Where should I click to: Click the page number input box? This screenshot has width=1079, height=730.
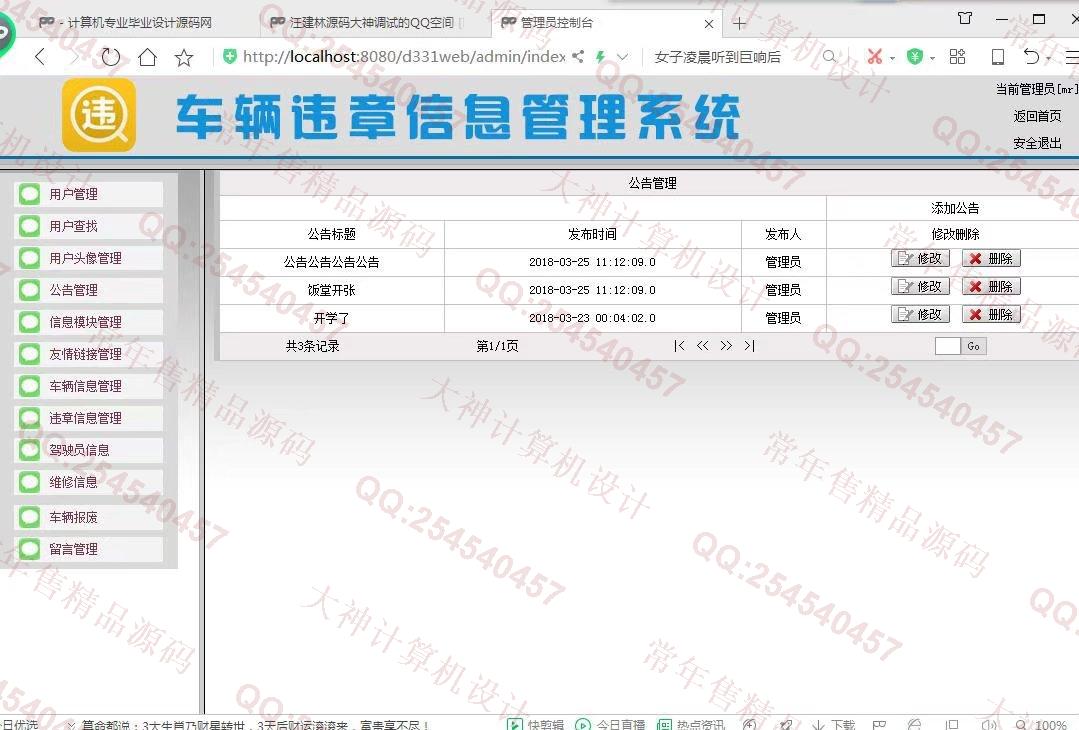(948, 346)
